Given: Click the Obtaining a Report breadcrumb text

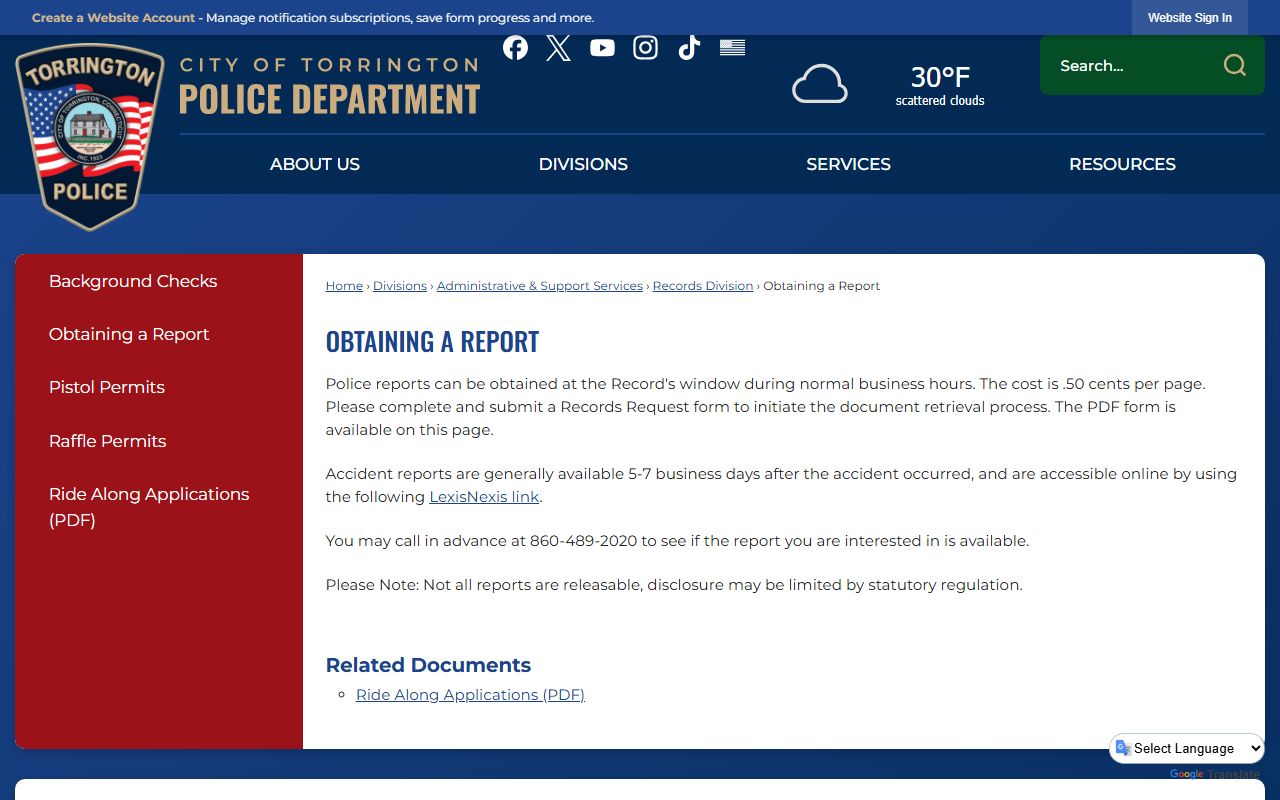Looking at the screenshot, I should click(822, 286).
